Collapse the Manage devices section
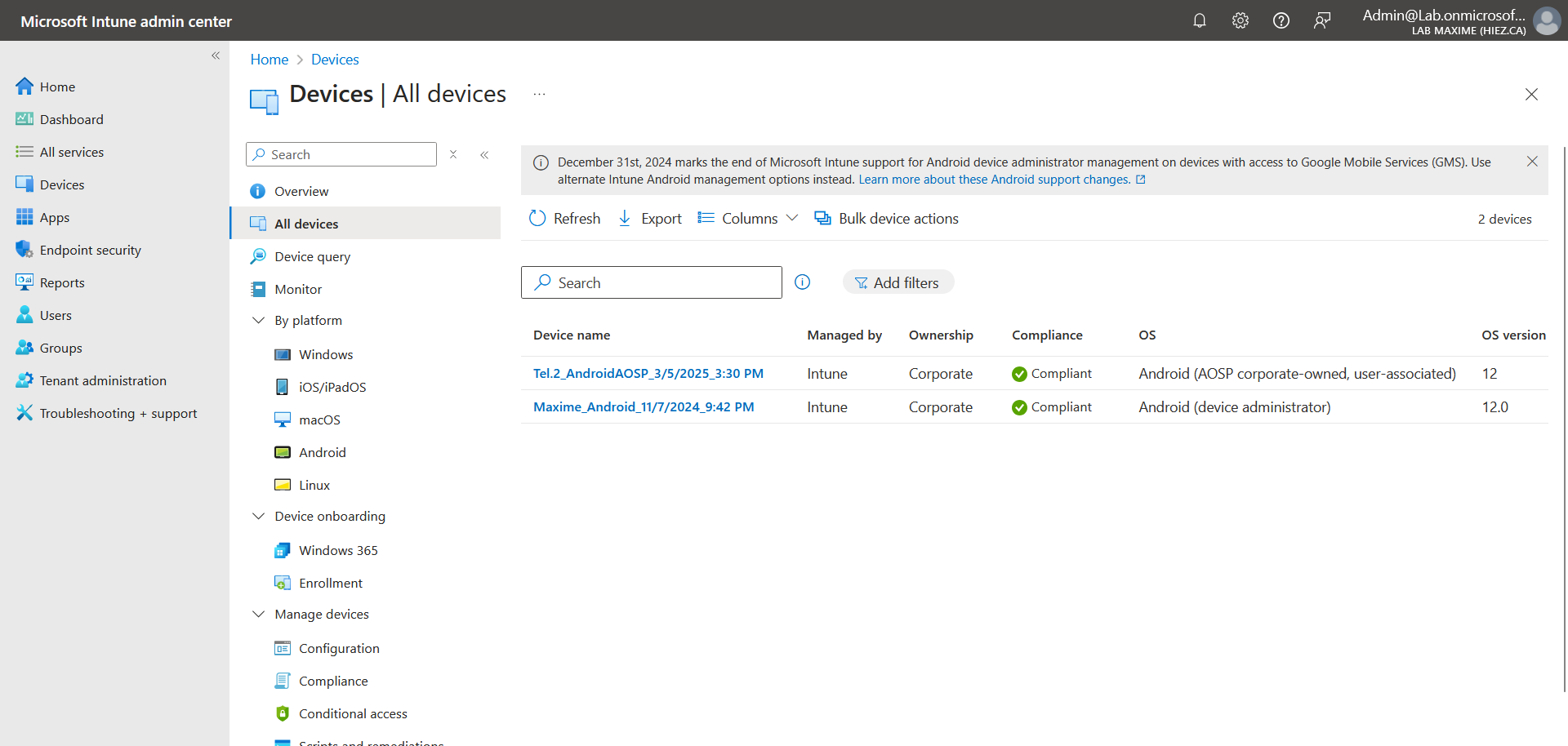 coord(259,615)
